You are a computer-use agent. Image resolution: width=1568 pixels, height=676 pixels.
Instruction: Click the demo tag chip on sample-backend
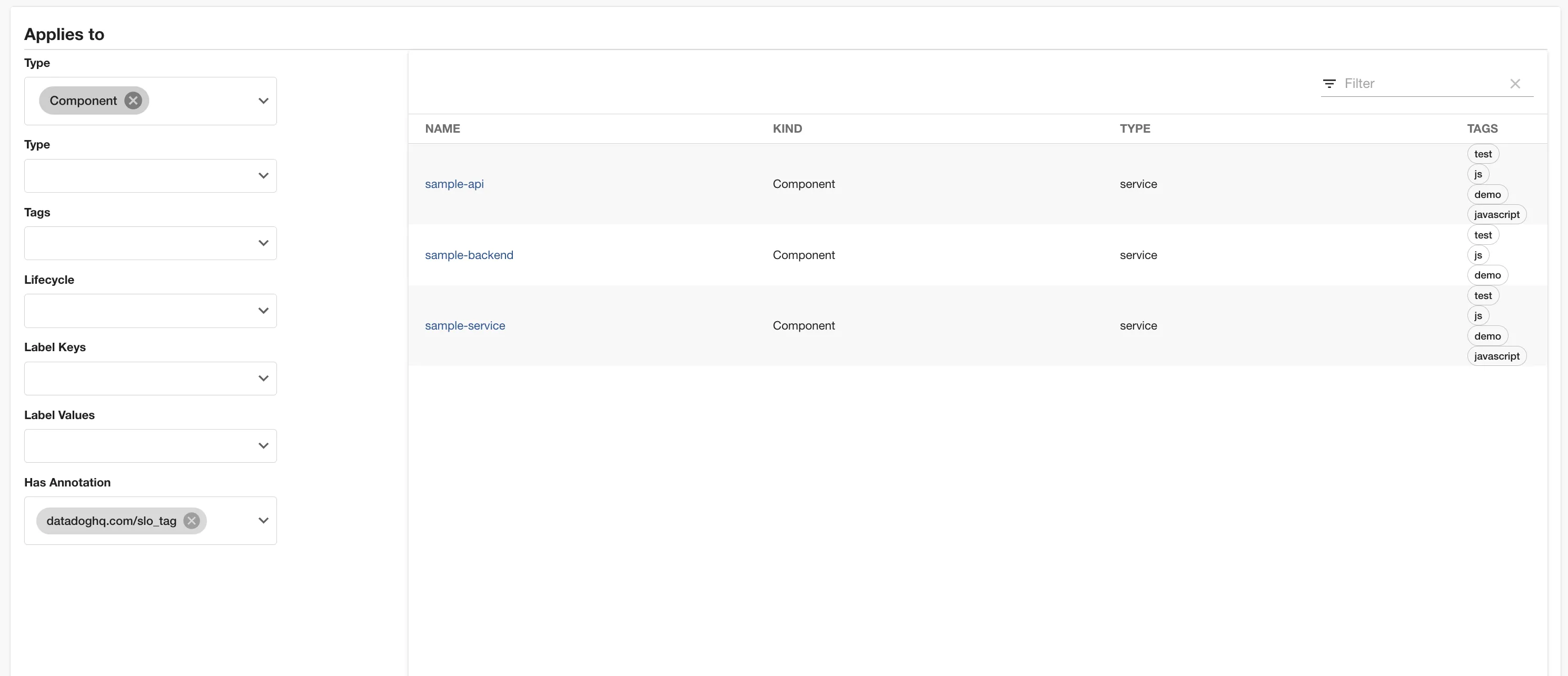pos(1487,275)
